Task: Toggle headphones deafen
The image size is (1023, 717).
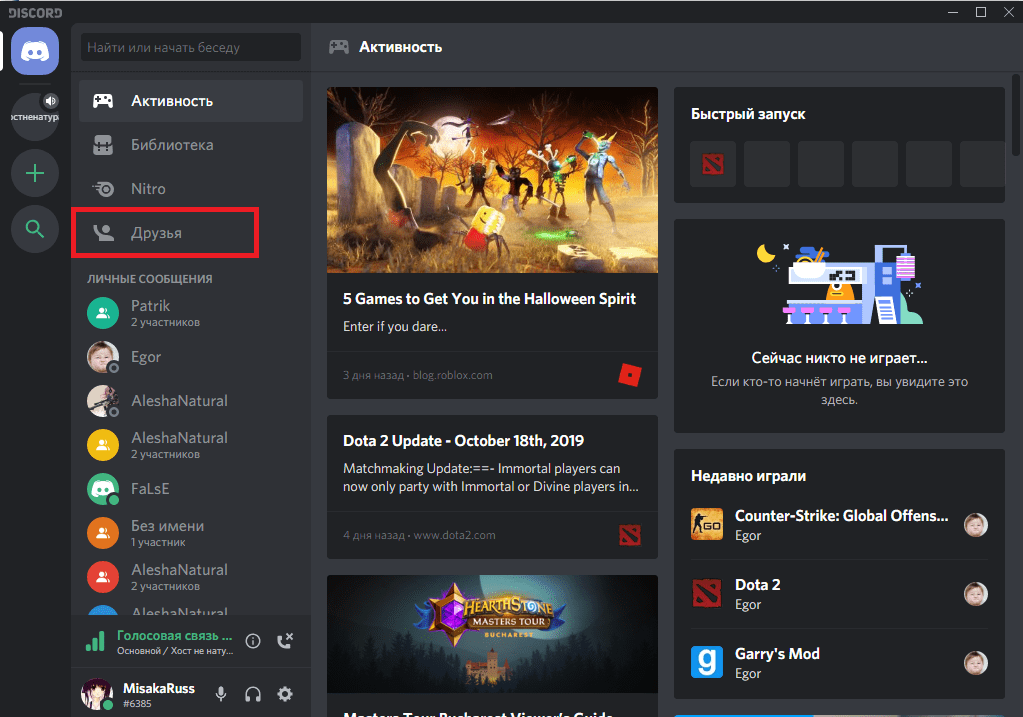Action: point(253,694)
